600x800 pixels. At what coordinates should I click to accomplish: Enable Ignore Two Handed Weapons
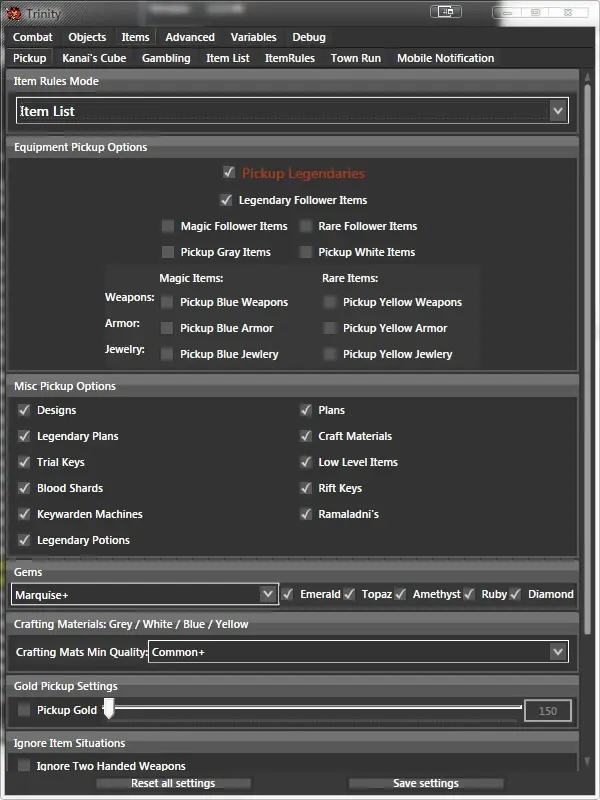click(24, 766)
